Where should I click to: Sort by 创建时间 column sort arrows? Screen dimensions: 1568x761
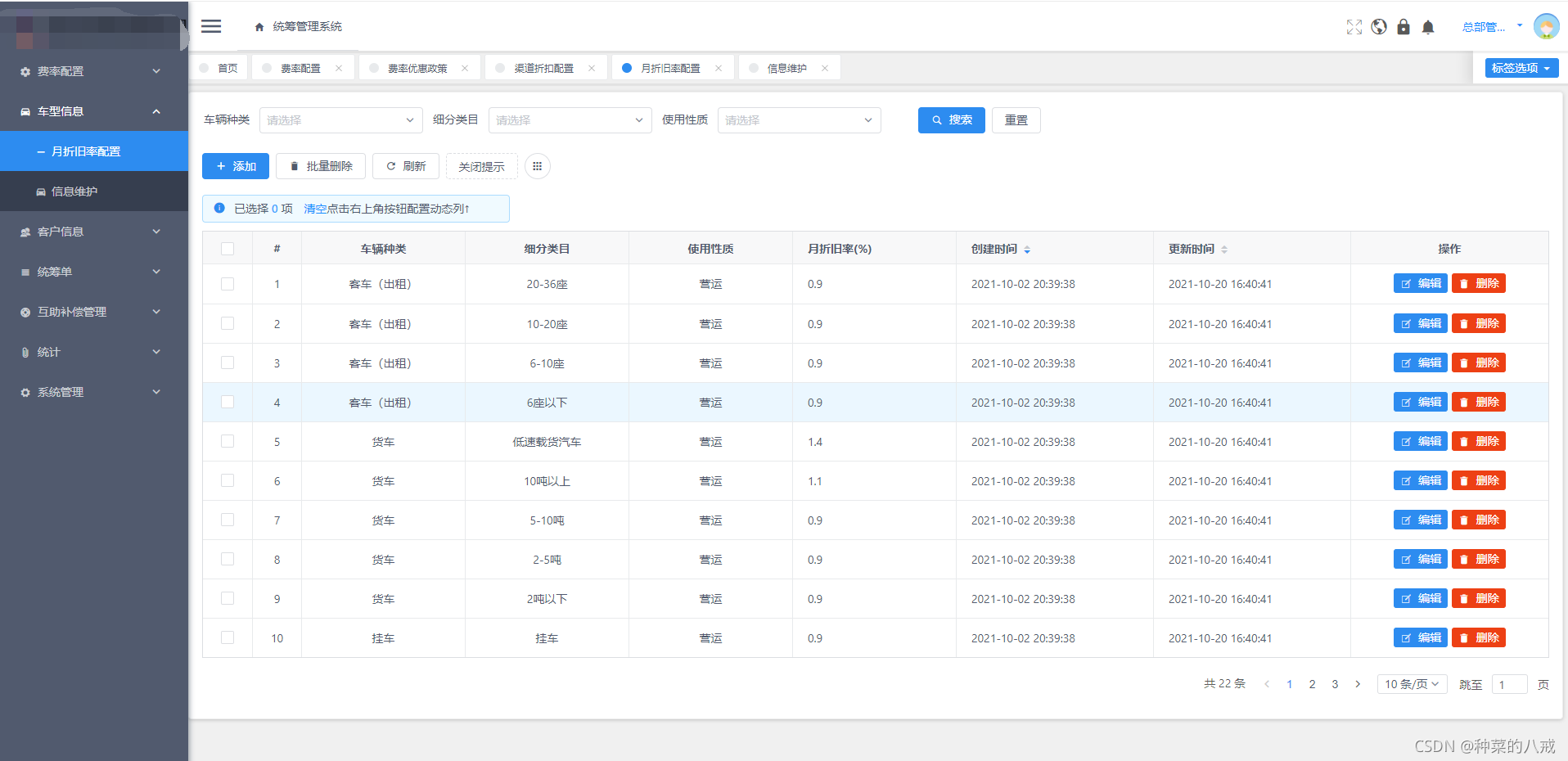[x=1027, y=249]
